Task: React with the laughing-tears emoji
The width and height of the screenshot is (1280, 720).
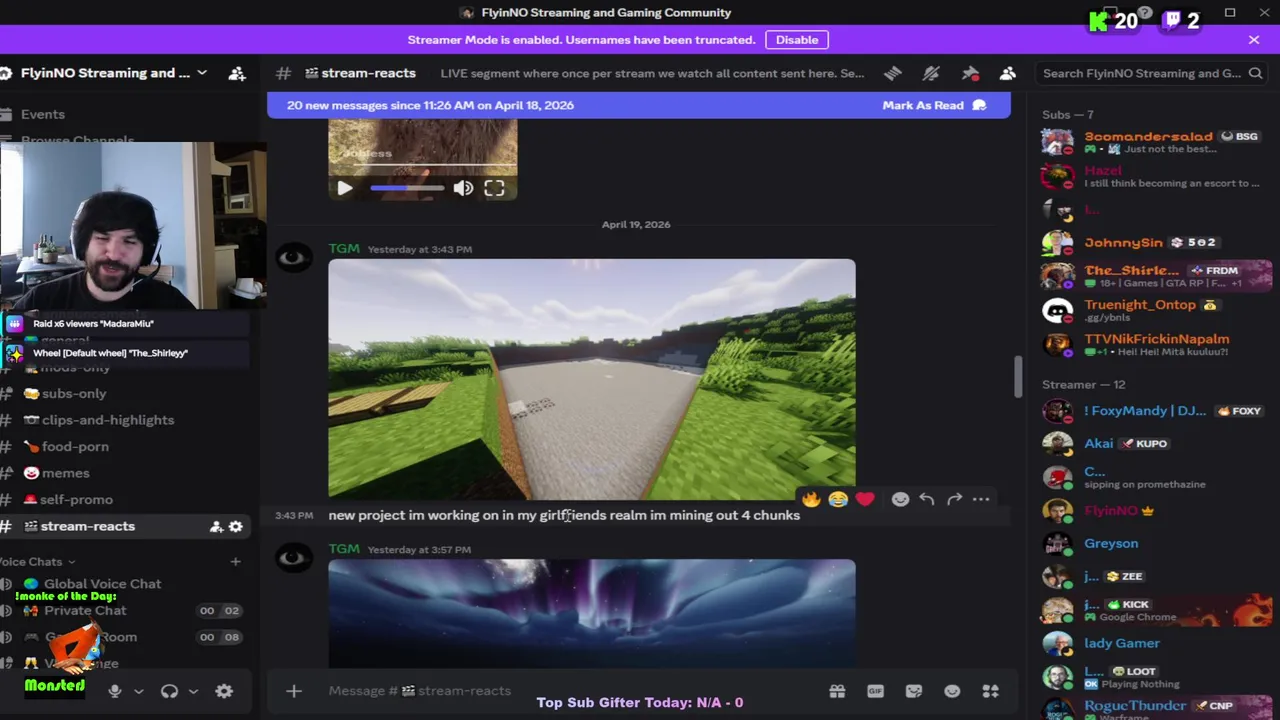Action: click(x=838, y=499)
